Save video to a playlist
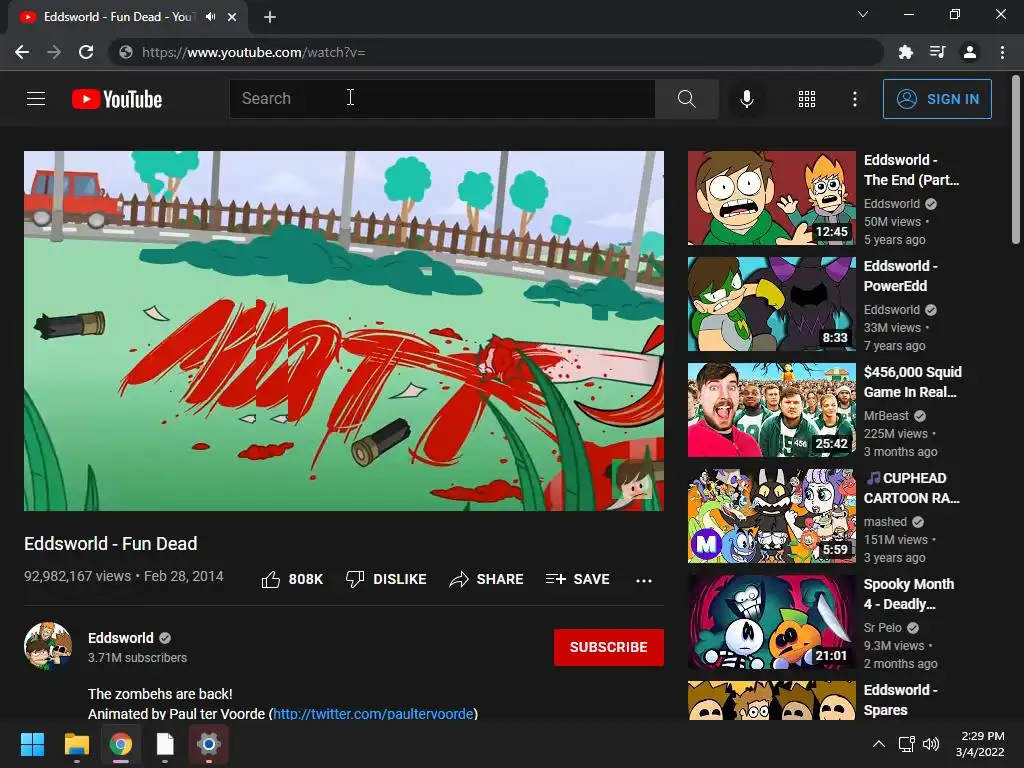 [x=578, y=579]
